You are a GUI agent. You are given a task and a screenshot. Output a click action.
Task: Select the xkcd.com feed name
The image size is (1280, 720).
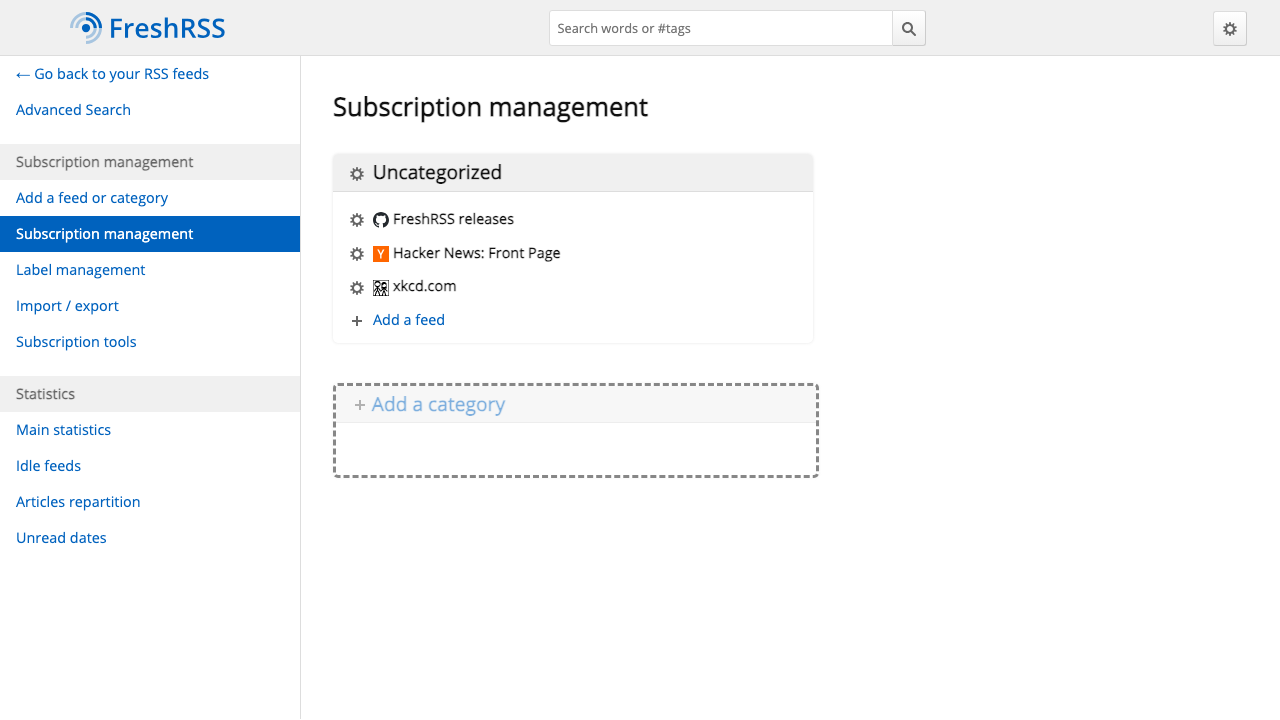(x=424, y=286)
